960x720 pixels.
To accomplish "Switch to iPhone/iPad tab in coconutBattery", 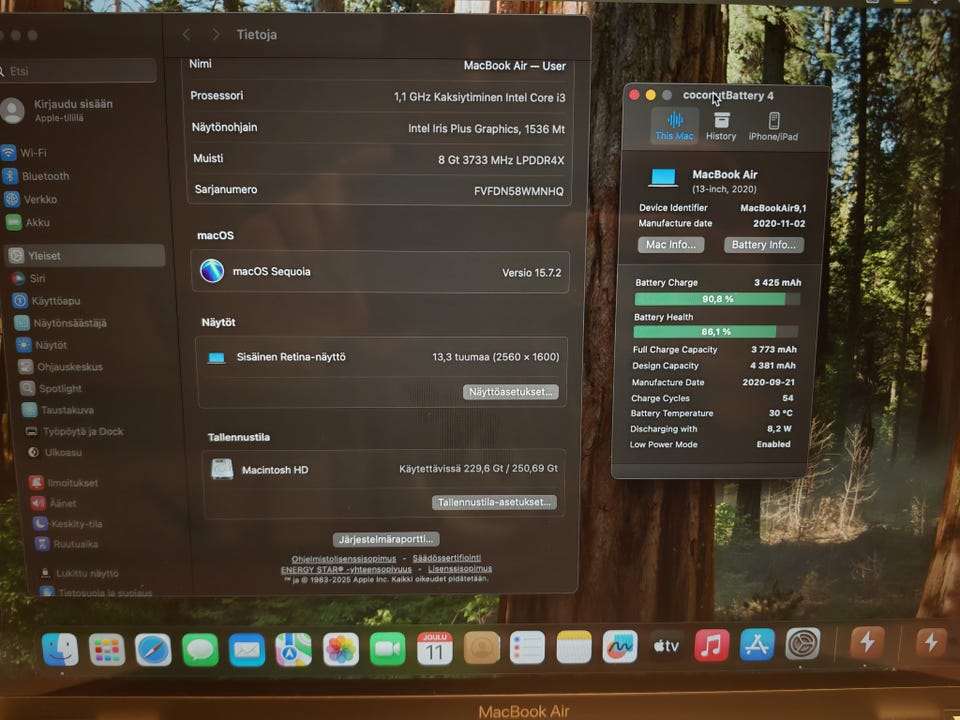I will point(773,127).
